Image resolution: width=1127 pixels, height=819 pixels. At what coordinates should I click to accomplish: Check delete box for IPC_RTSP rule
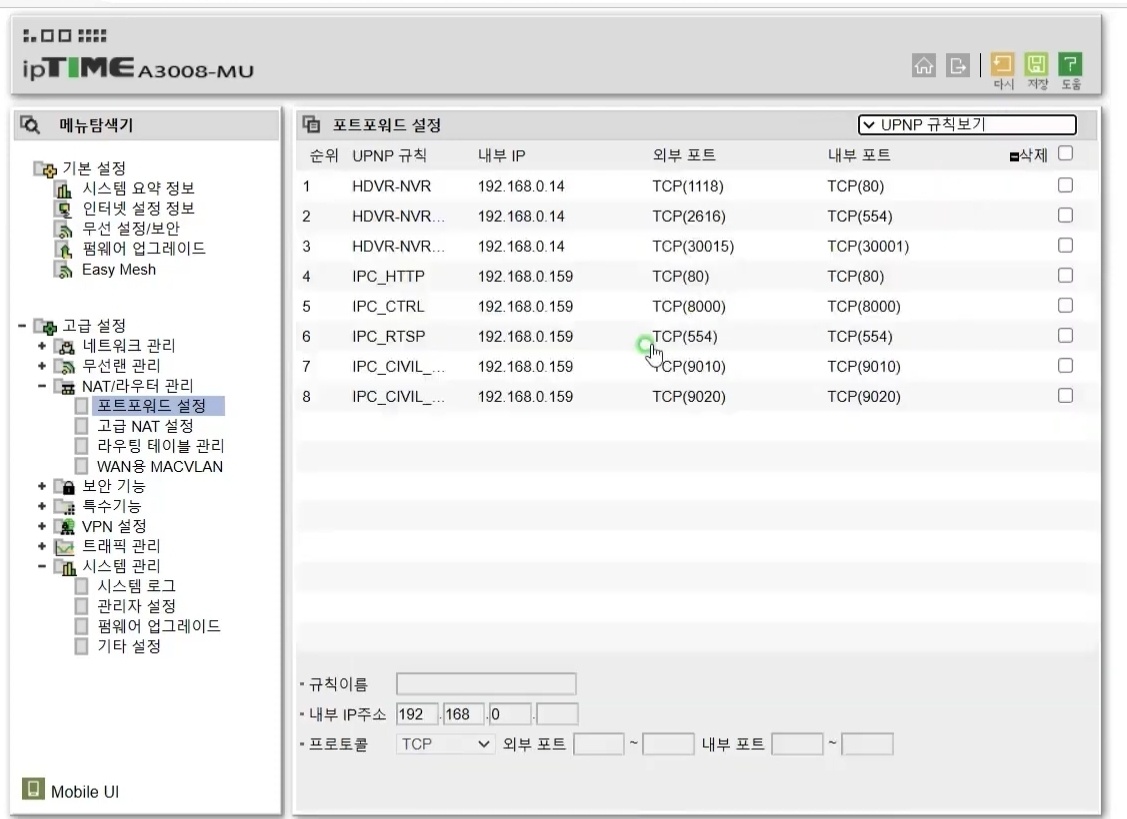(1066, 336)
